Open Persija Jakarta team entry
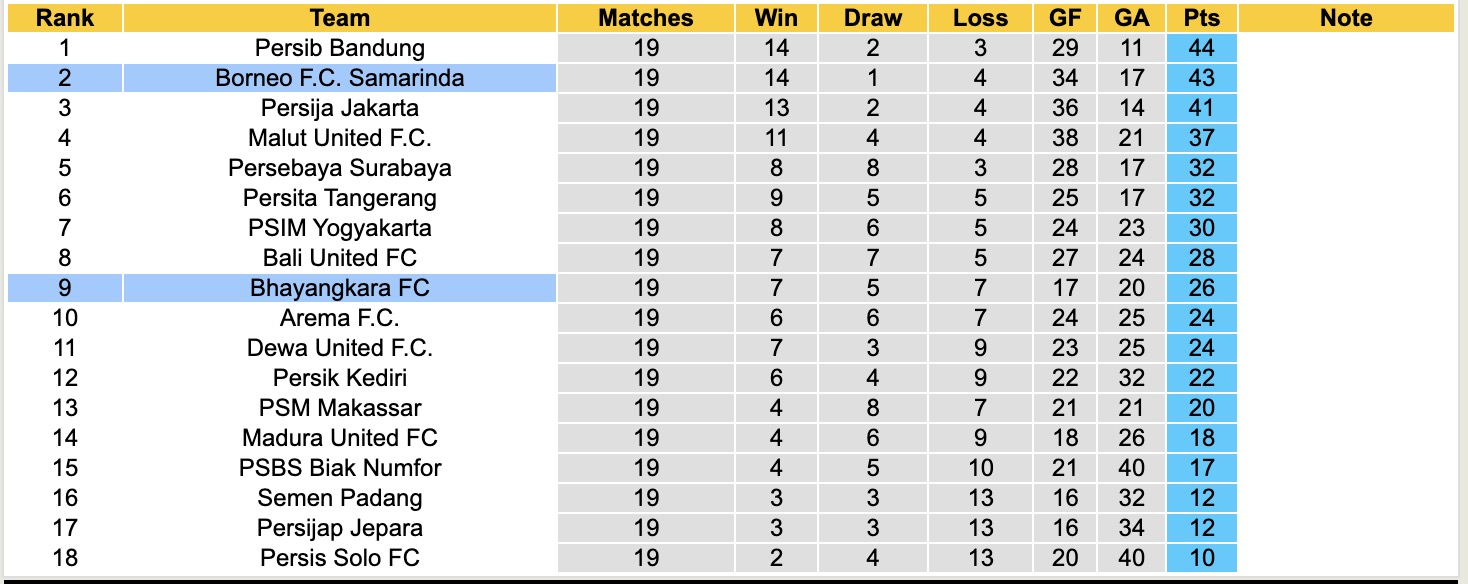Screen dimensions: 1468x584 340,108
